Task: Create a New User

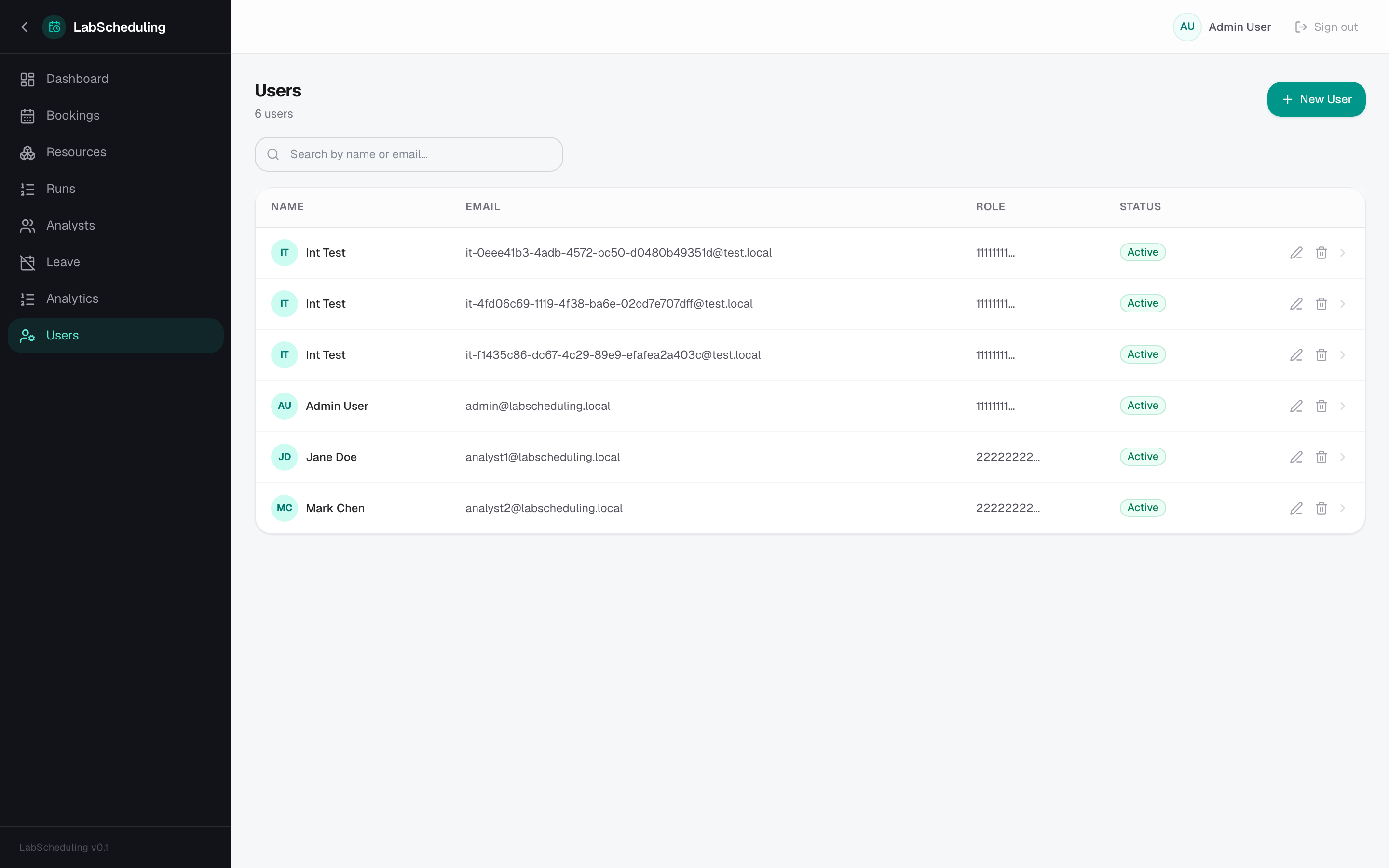Action: [1316, 99]
